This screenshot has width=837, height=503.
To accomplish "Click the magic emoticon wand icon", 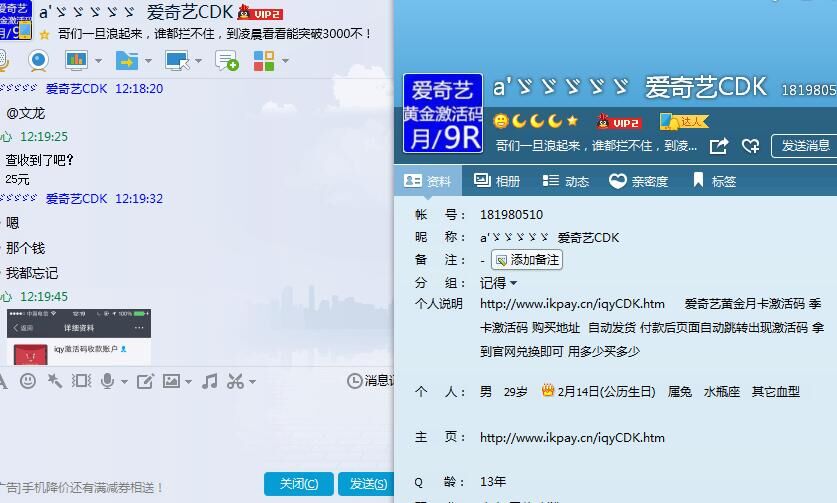I will [54, 381].
